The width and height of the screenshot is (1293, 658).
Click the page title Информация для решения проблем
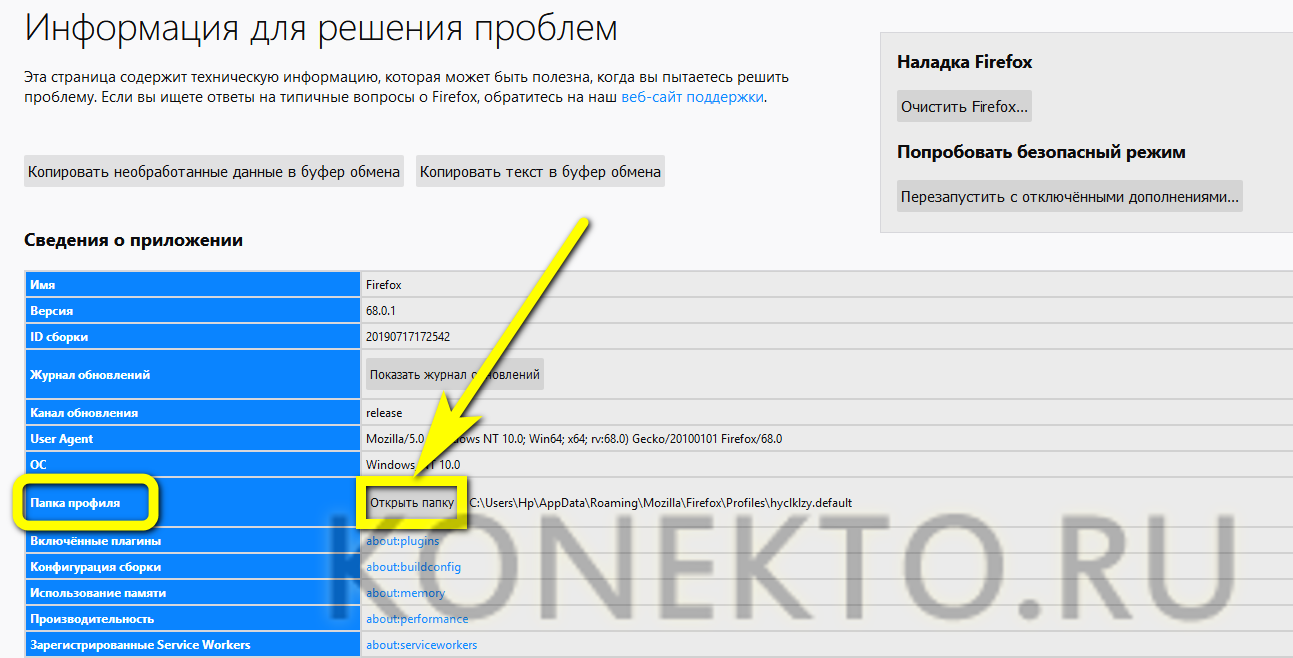[321, 27]
